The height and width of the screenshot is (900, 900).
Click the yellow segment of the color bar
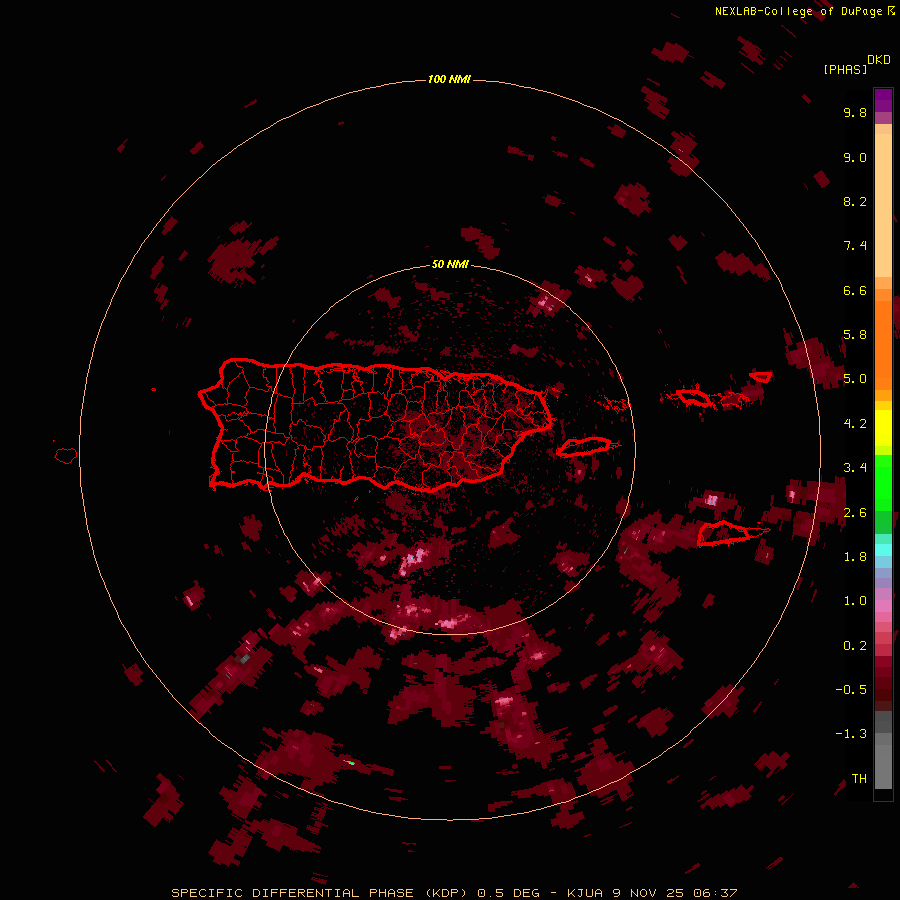tap(883, 428)
